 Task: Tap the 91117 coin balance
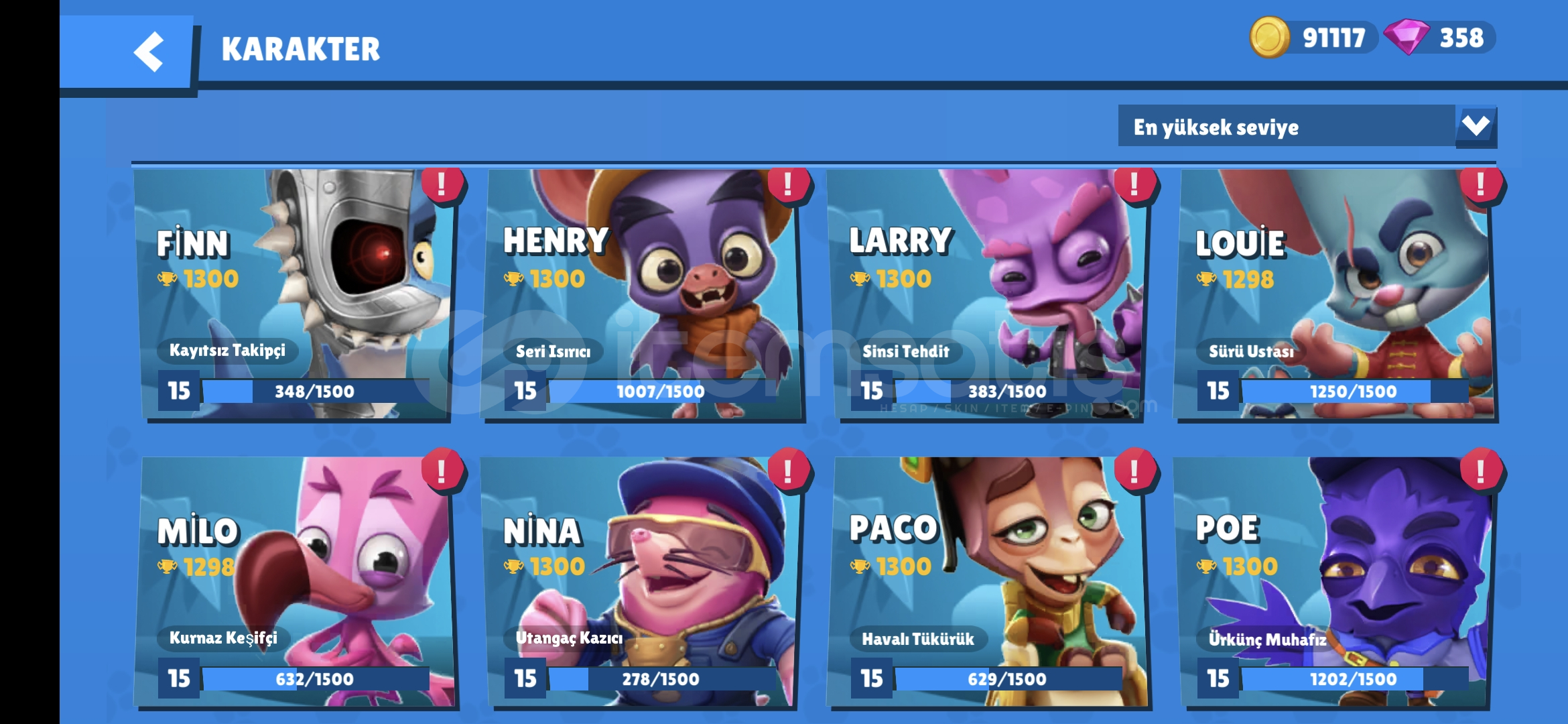(x=1333, y=38)
